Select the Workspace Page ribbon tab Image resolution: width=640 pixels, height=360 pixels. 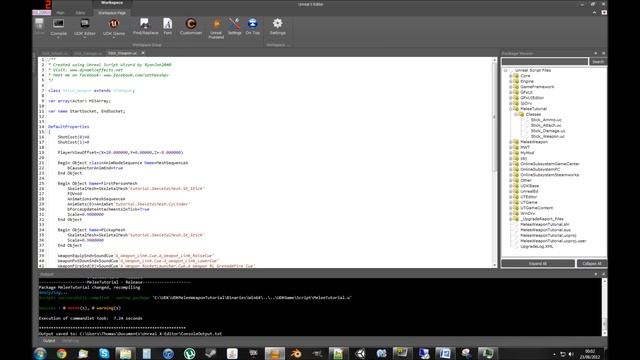click(112, 13)
